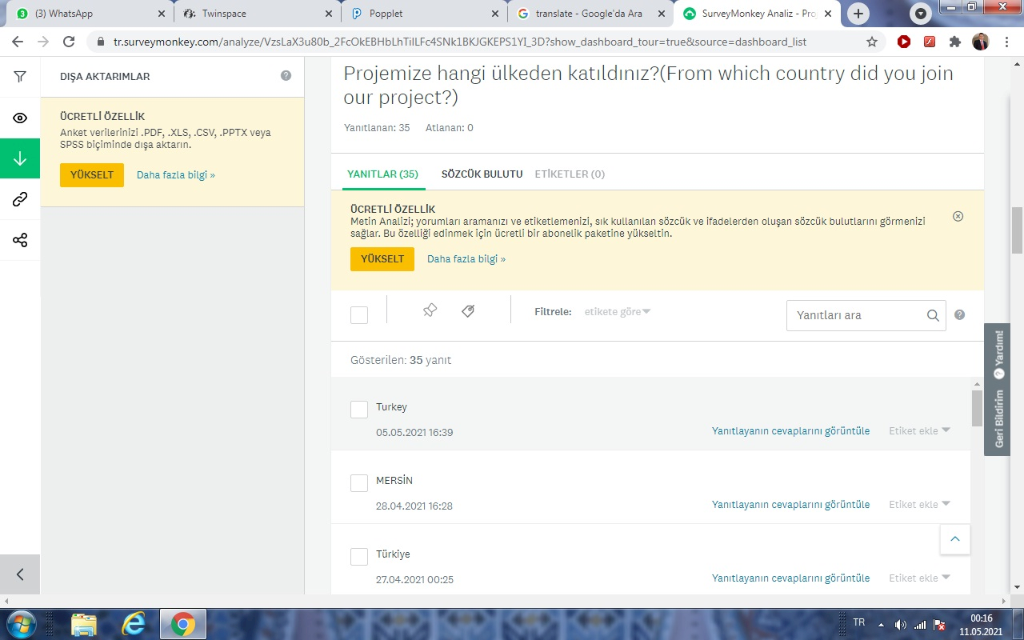Switch to ETİKETLER (0) tab
Image resolution: width=1024 pixels, height=640 pixels.
569,174
